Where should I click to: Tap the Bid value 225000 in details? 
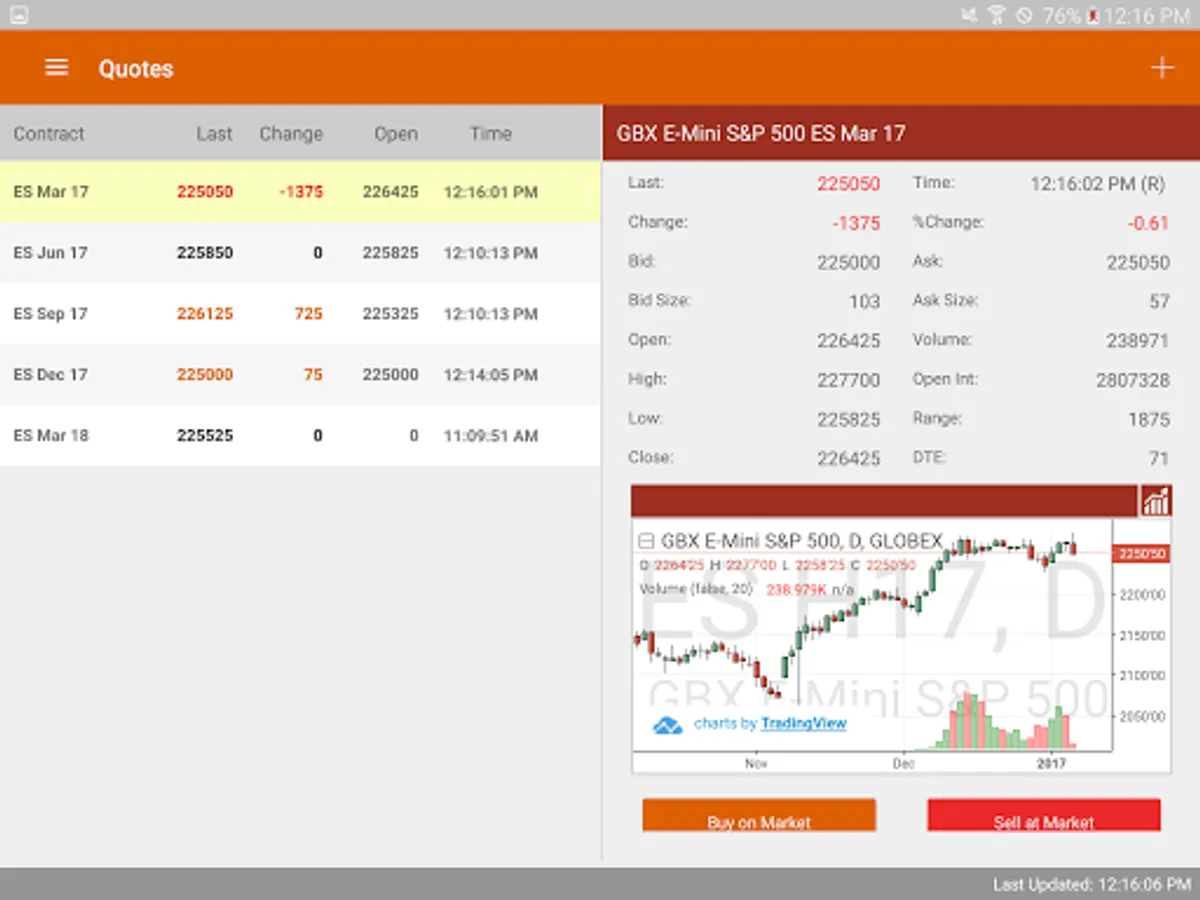tap(849, 263)
